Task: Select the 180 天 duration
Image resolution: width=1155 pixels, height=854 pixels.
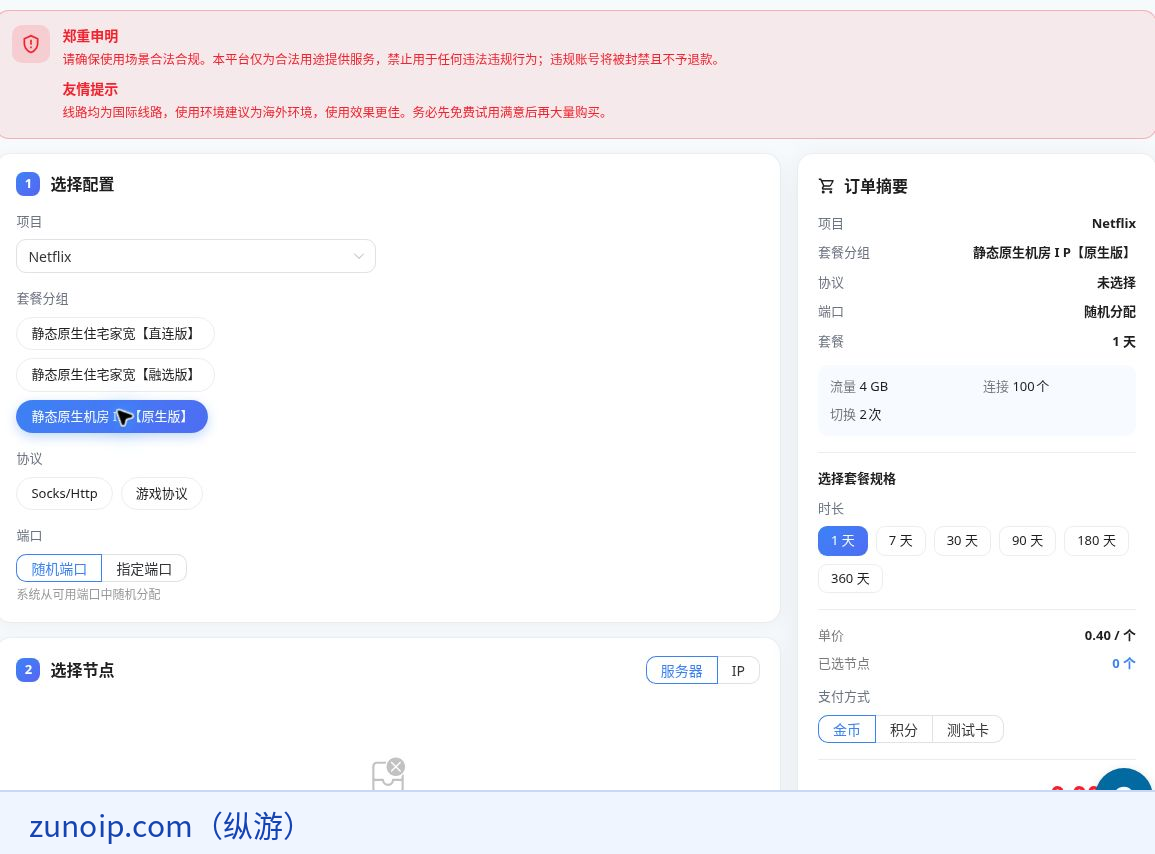Action: pos(1096,541)
